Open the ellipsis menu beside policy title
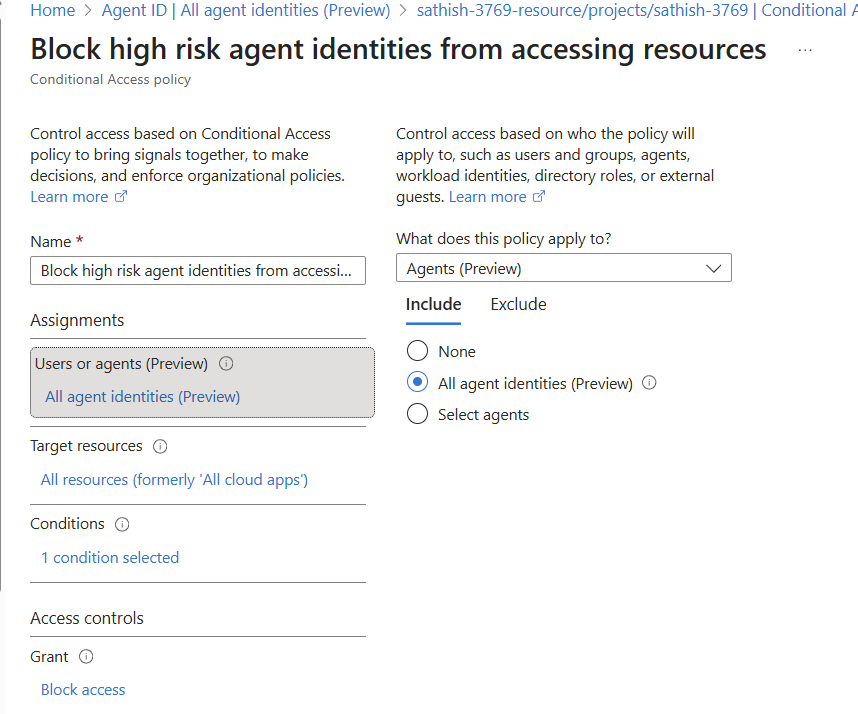The height and width of the screenshot is (714, 858). (x=805, y=50)
